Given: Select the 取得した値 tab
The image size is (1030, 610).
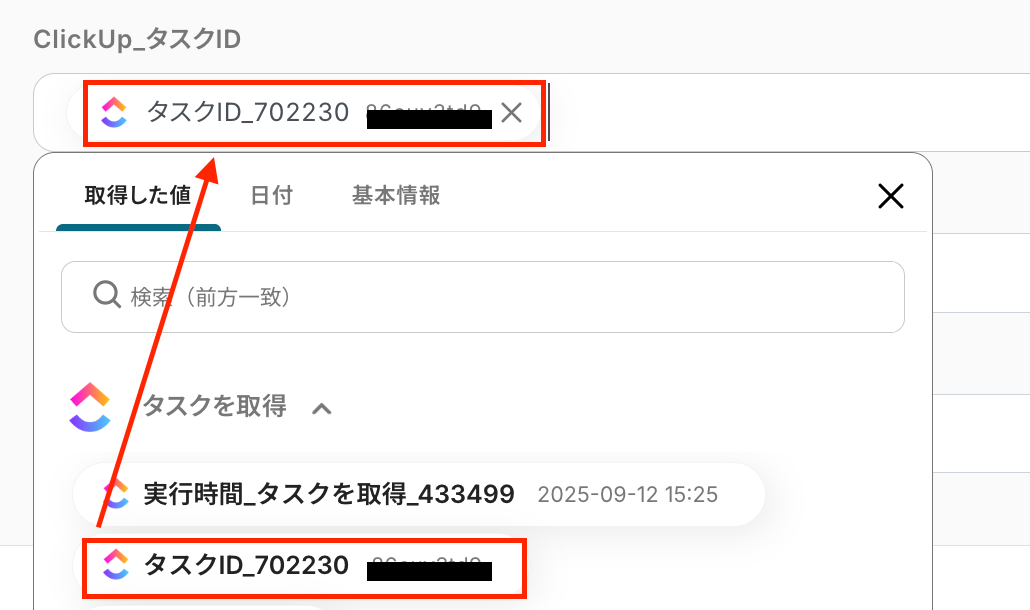Looking at the screenshot, I should coord(138,196).
